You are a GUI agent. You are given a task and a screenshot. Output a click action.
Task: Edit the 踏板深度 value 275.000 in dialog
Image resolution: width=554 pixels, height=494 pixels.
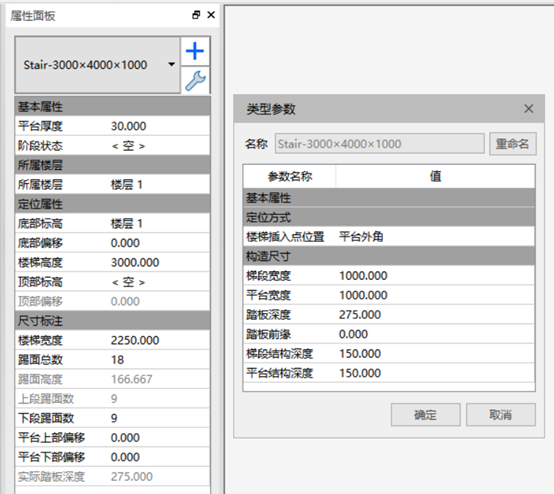pos(435,314)
